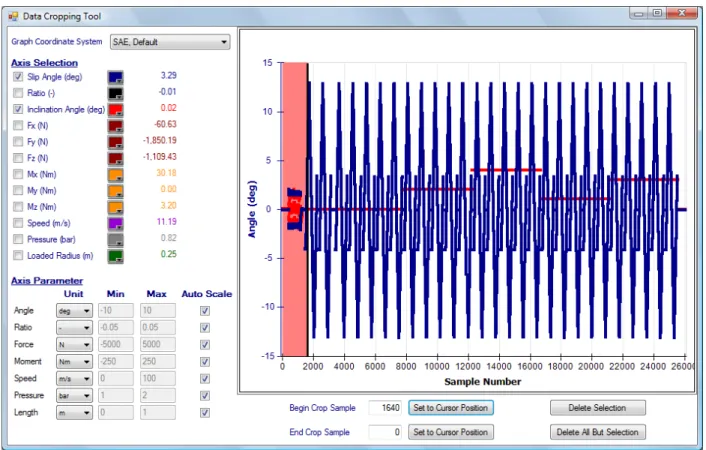
Task: Click the Speed value 11.19
Action: point(167,222)
